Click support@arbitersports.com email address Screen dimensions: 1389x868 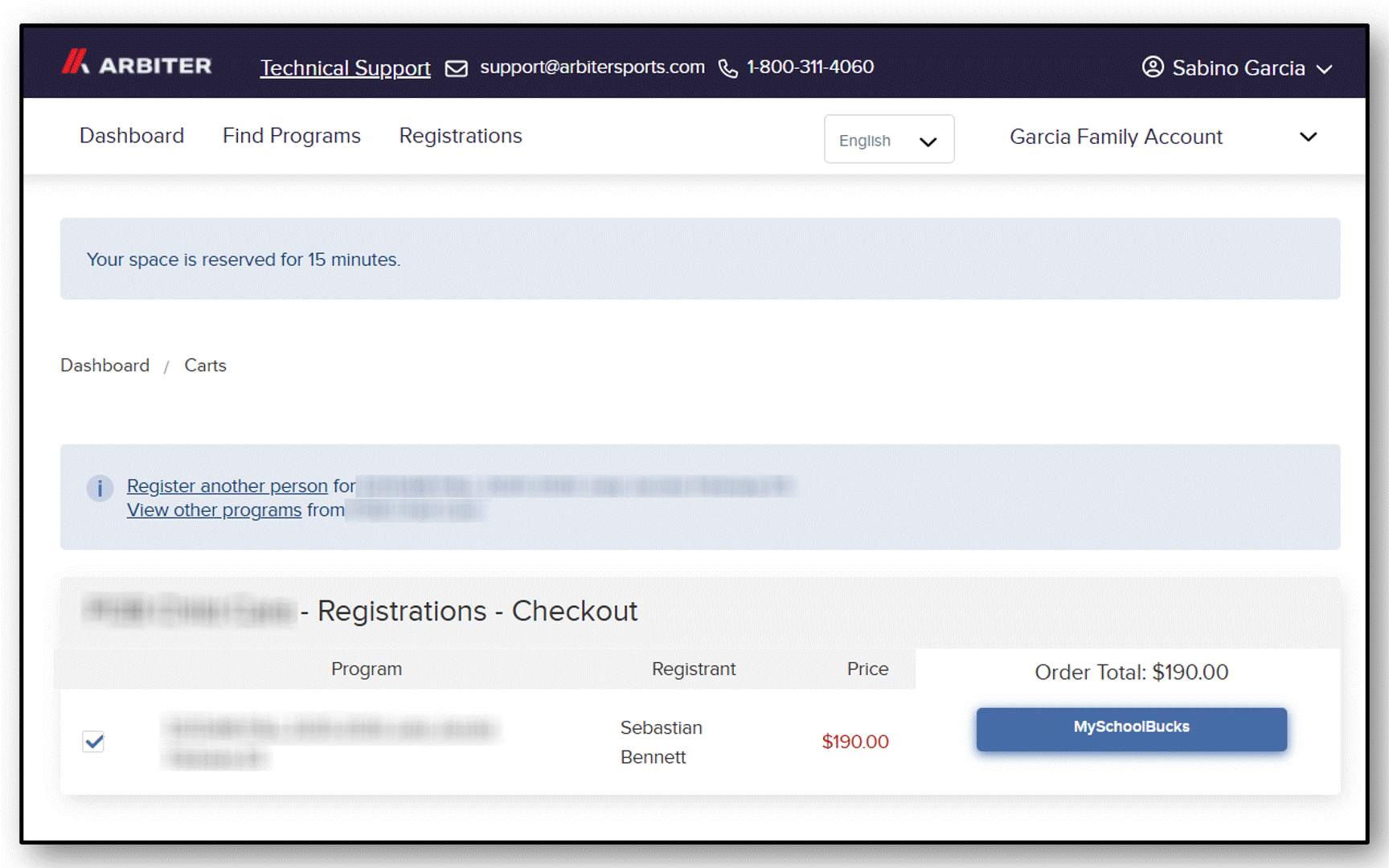tap(592, 67)
